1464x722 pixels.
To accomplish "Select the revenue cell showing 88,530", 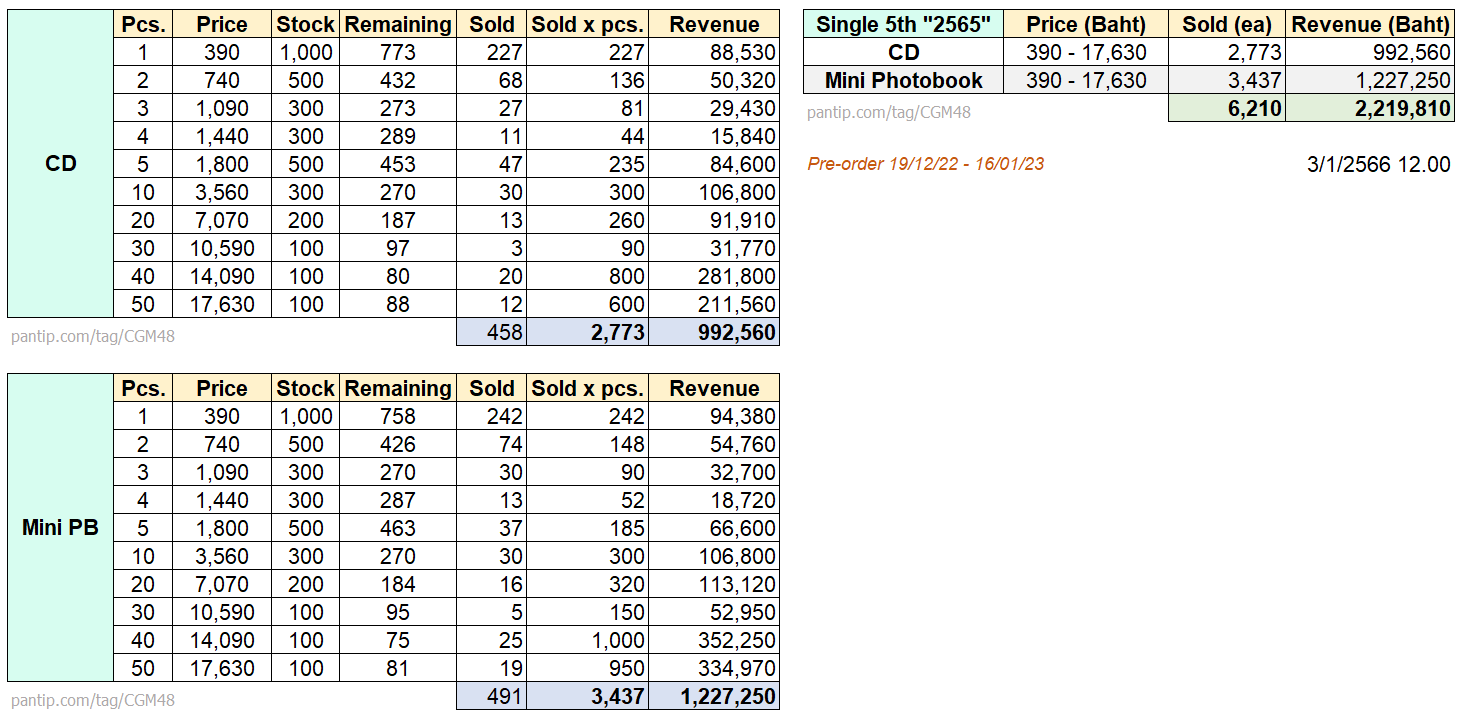I will point(714,53).
